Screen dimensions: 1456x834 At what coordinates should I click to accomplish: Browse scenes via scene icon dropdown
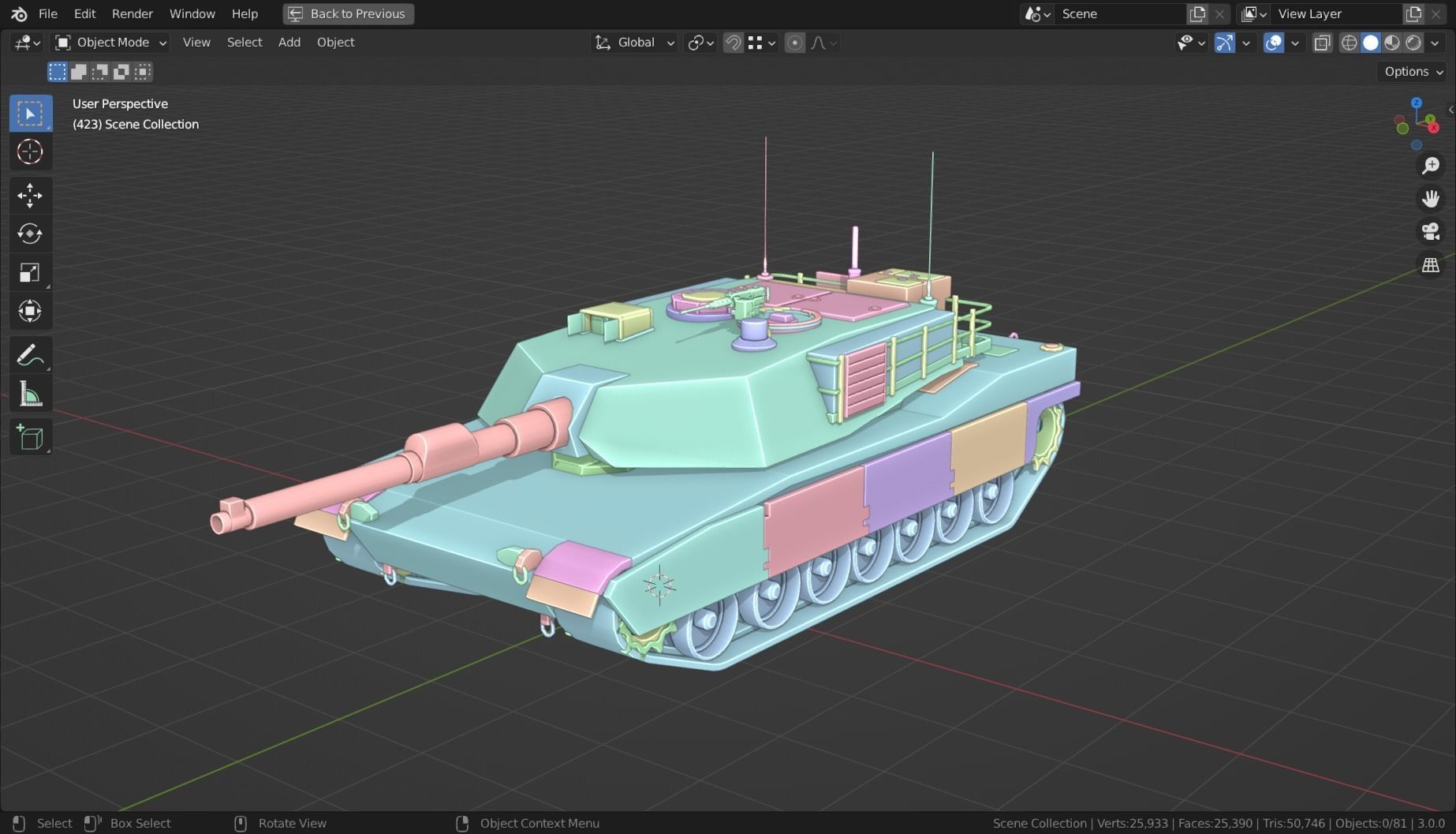tap(1037, 13)
